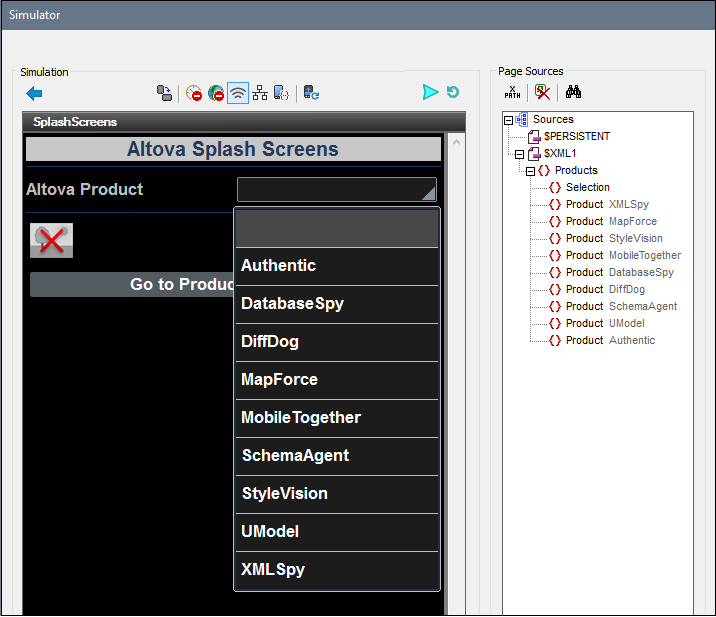The image size is (716, 617).
Task: Select the $PERSISTENT tree item
Action: point(576,136)
